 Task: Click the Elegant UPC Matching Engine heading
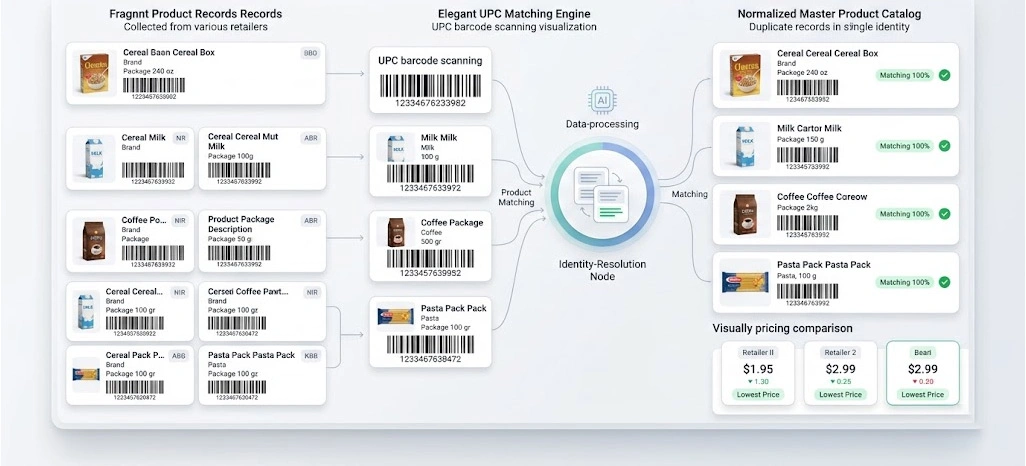pyautogui.click(x=514, y=13)
